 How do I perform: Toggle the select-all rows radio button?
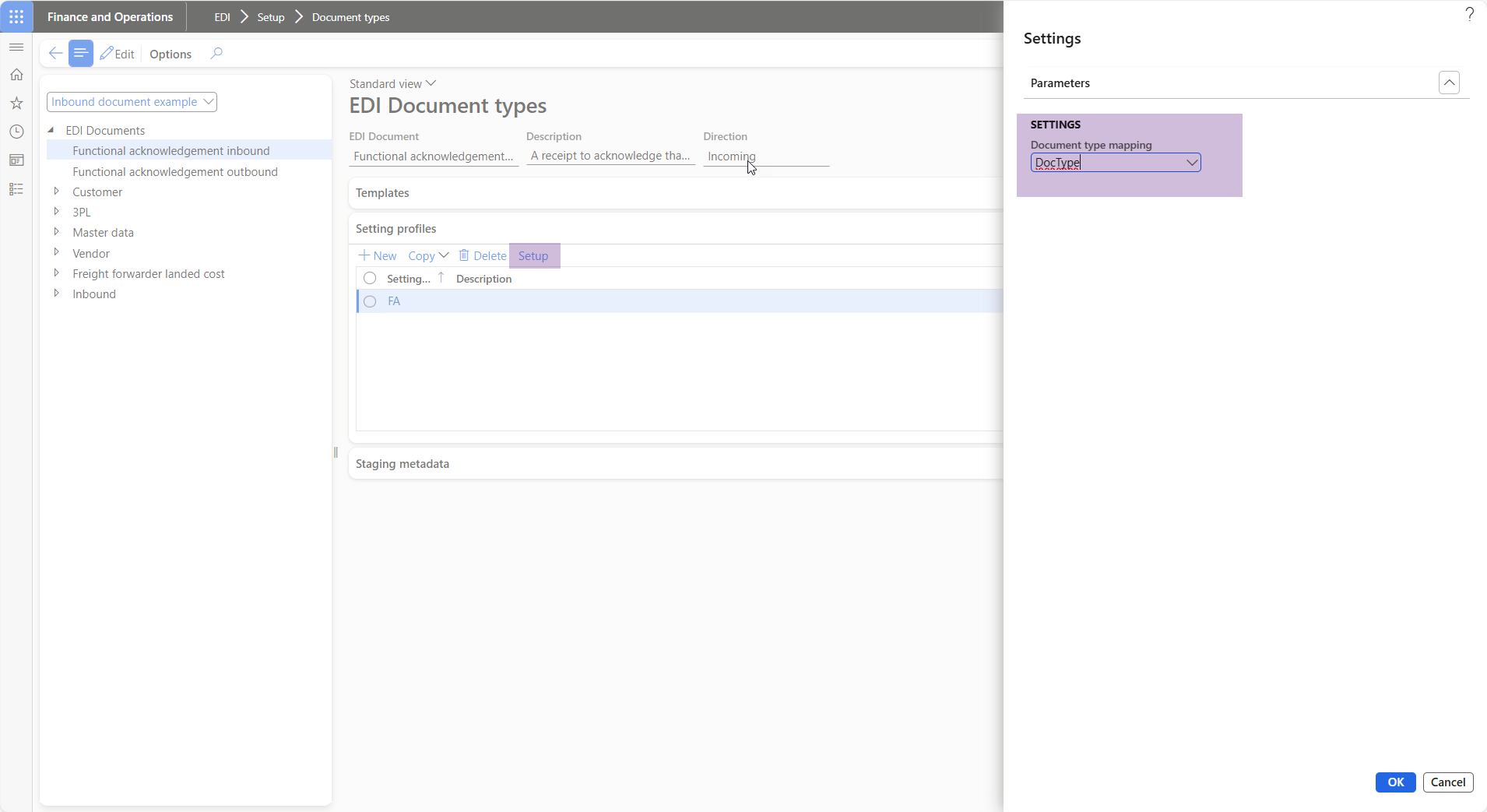(370, 279)
